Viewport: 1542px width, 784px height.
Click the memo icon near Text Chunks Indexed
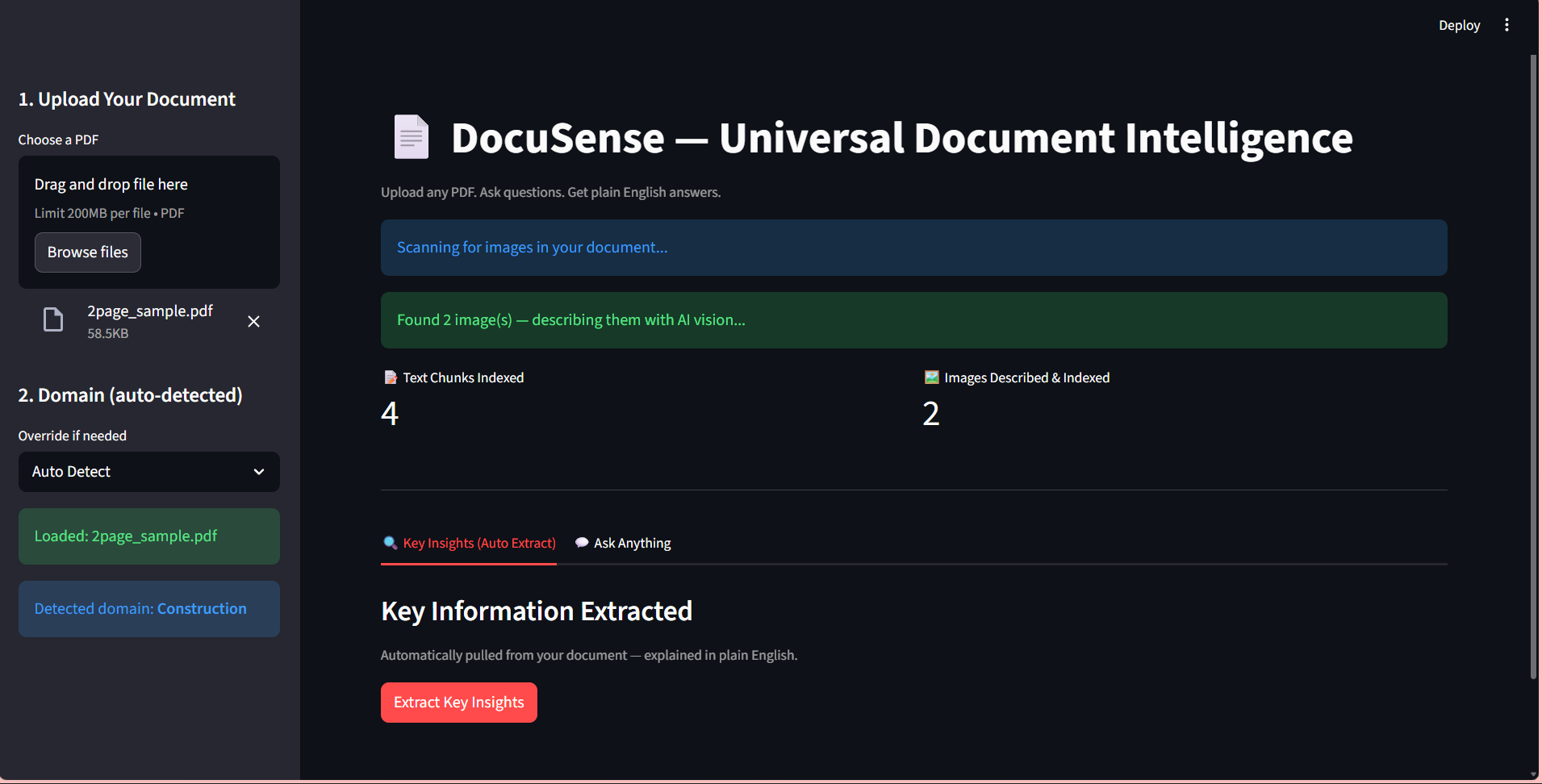pos(389,377)
